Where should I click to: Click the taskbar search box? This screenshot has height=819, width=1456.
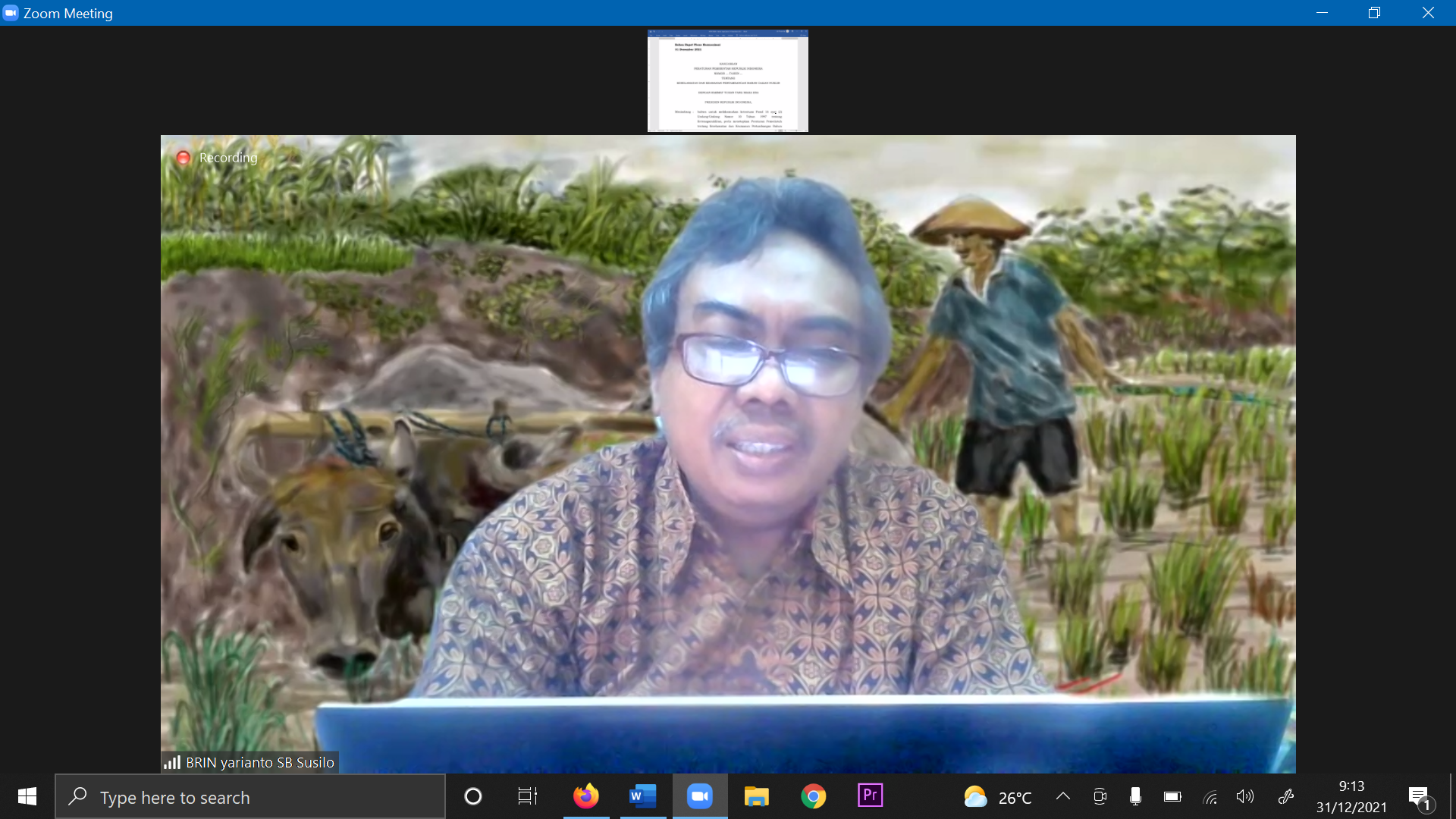point(250,796)
